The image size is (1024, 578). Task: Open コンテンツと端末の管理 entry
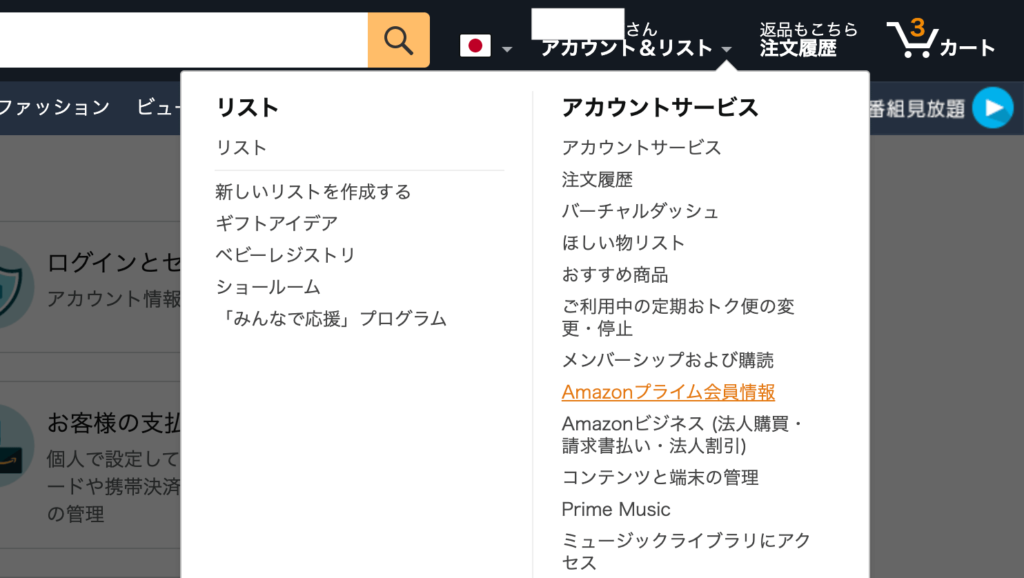click(x=660, y=477)
